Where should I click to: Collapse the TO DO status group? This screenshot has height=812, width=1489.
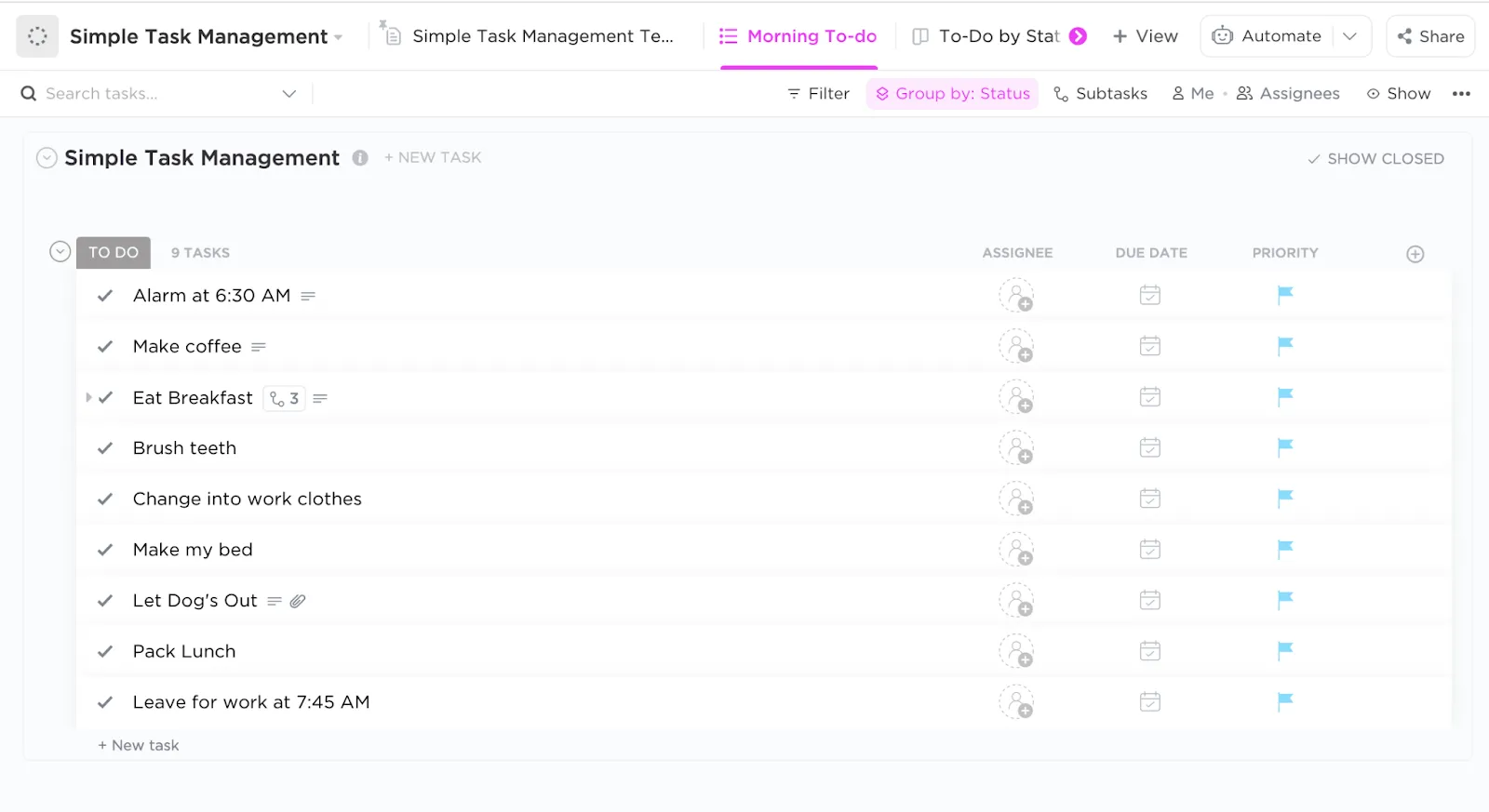point(60,252)
